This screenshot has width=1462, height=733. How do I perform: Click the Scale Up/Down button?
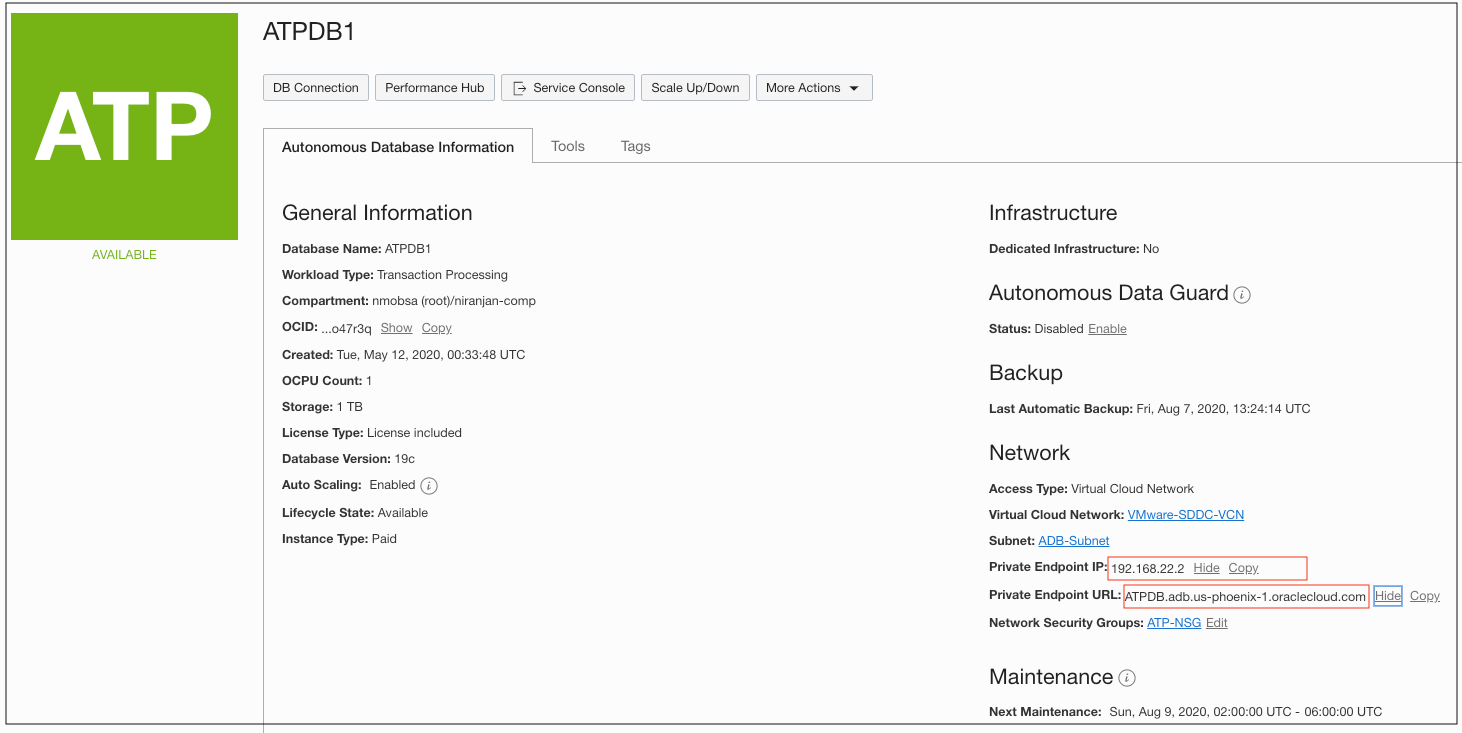(x=695, y=88)
